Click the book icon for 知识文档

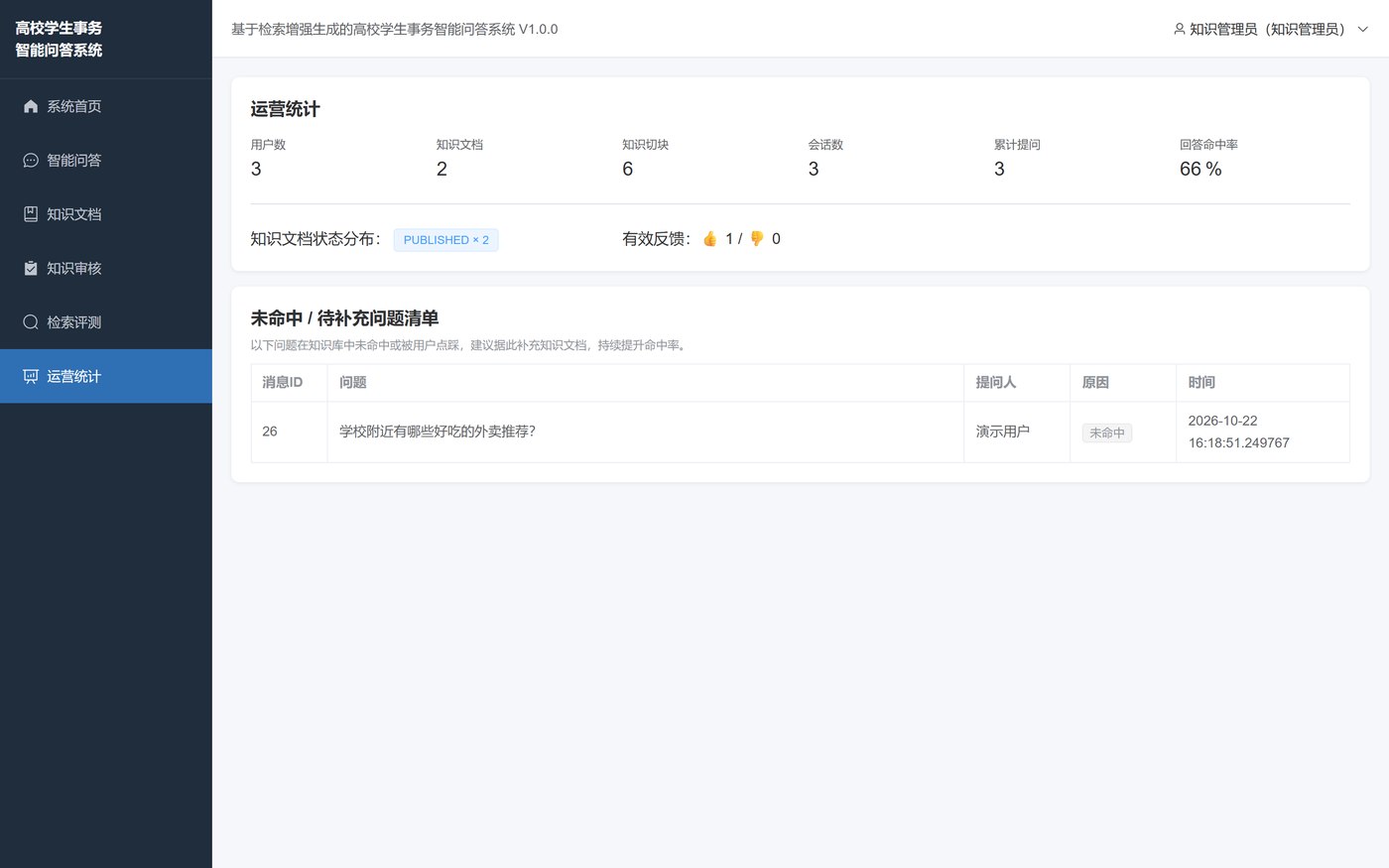31,214
